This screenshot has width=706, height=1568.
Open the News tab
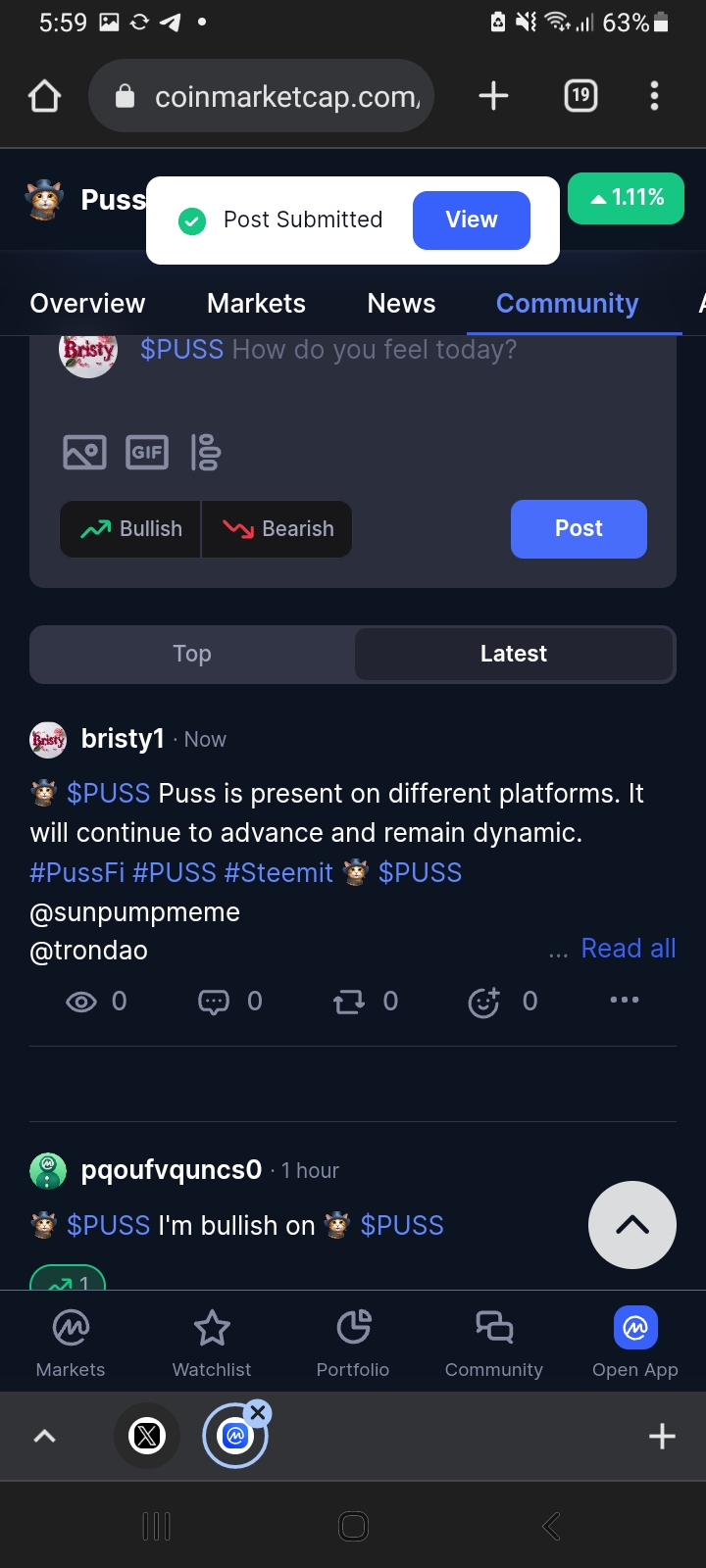click(401, 304)
